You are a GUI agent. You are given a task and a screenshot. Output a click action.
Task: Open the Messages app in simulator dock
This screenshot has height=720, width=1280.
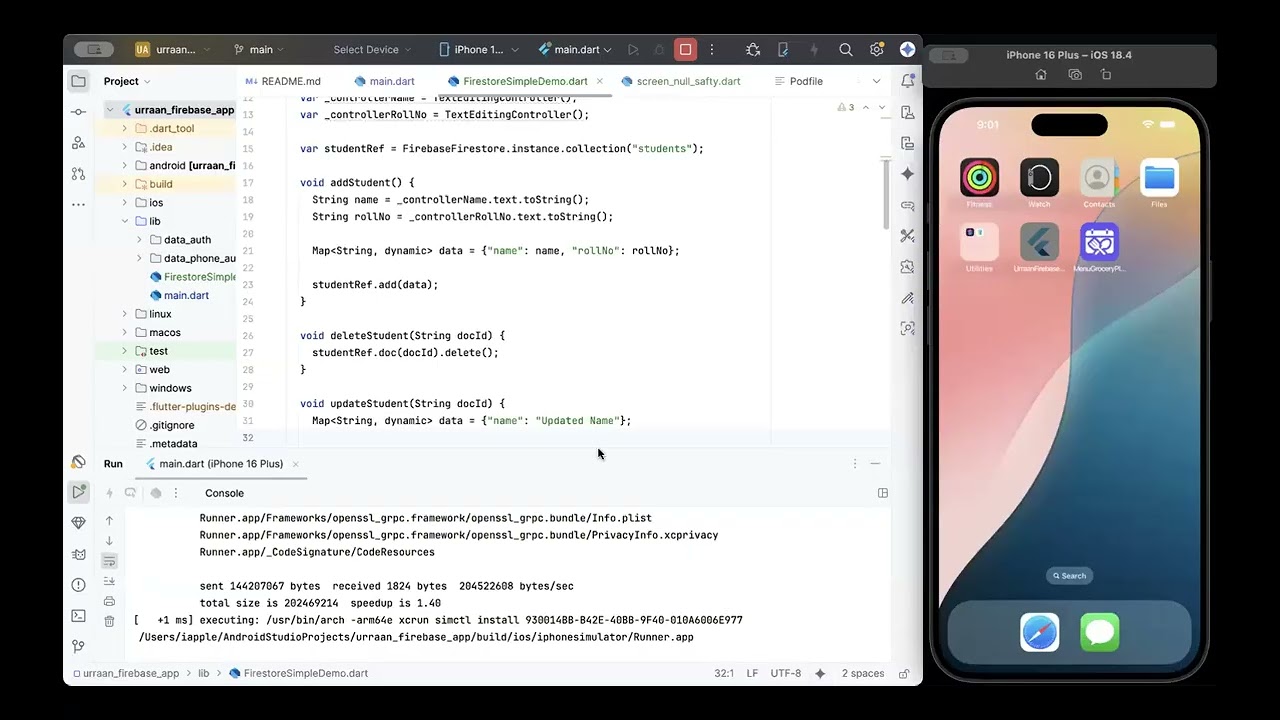click(x=1099, y=633)
